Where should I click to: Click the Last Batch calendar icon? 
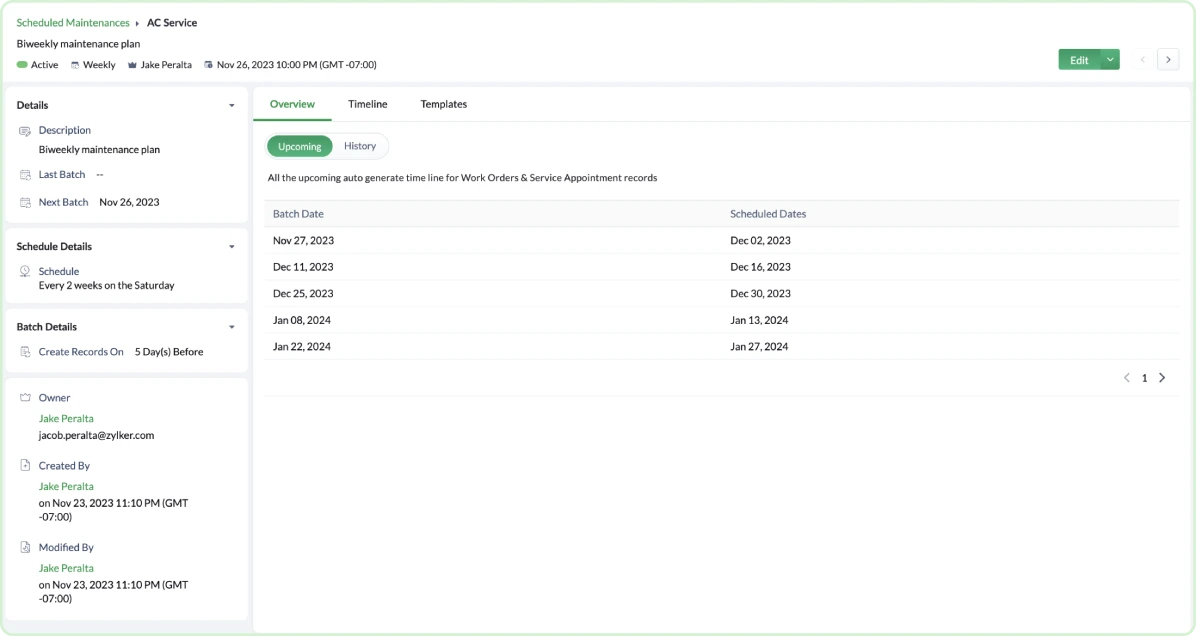26,175
